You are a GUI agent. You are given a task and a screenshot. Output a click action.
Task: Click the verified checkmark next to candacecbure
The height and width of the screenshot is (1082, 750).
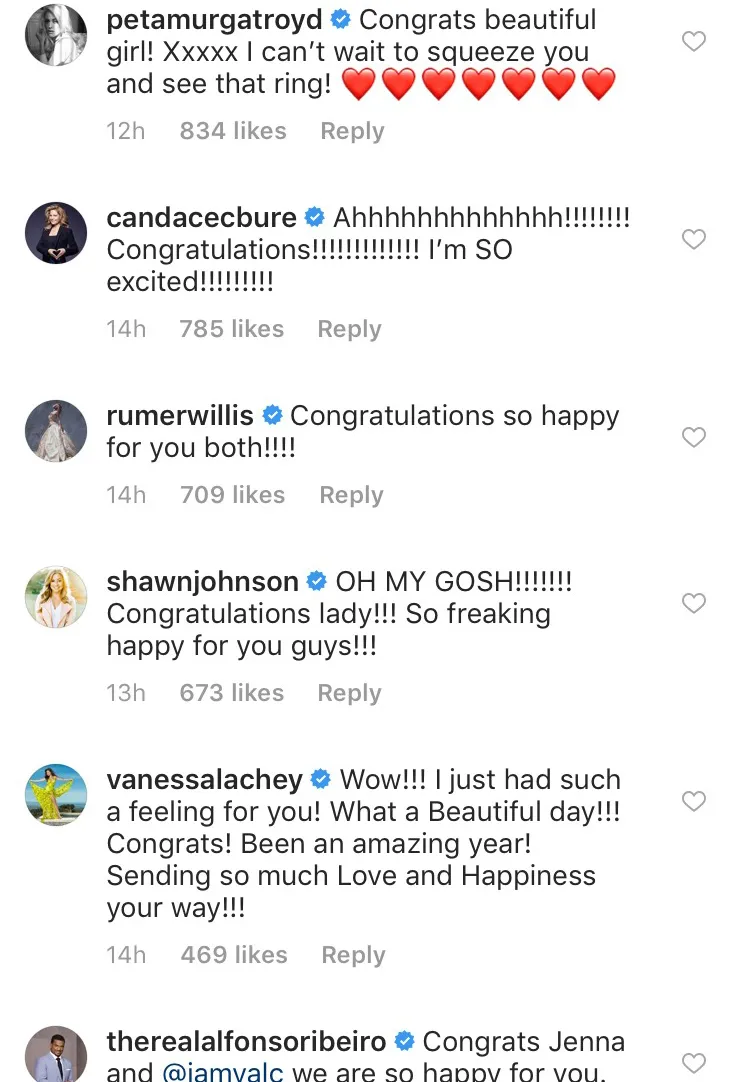click(315, 217)
